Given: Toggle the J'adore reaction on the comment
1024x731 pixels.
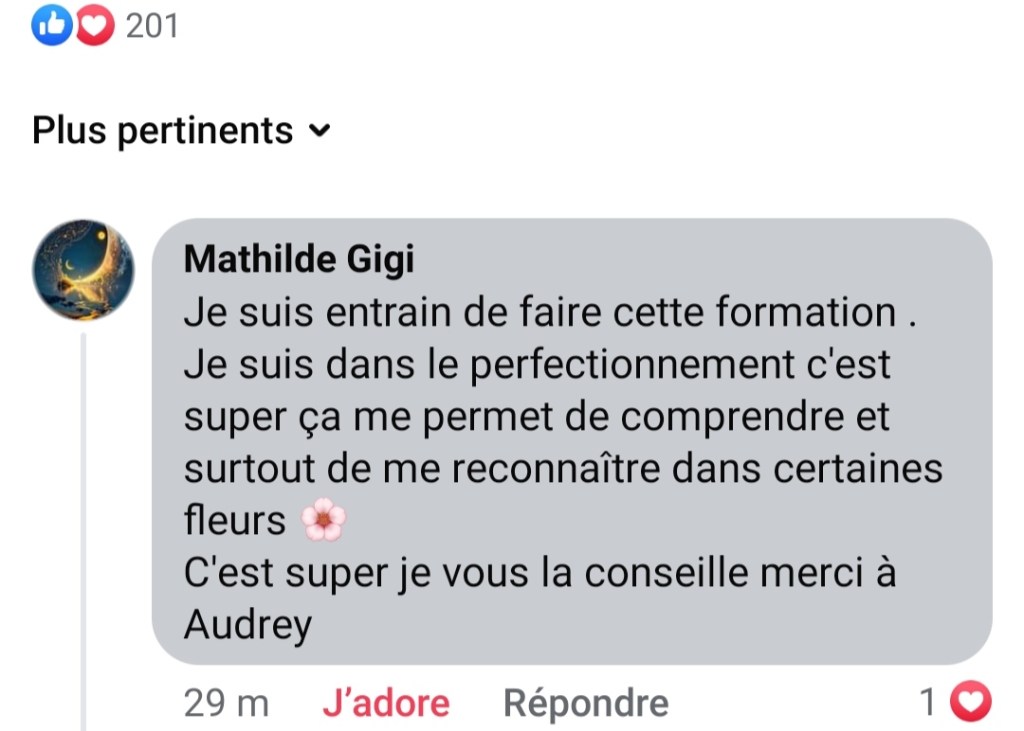Looking at the screenshot, I should click(386, 703).
